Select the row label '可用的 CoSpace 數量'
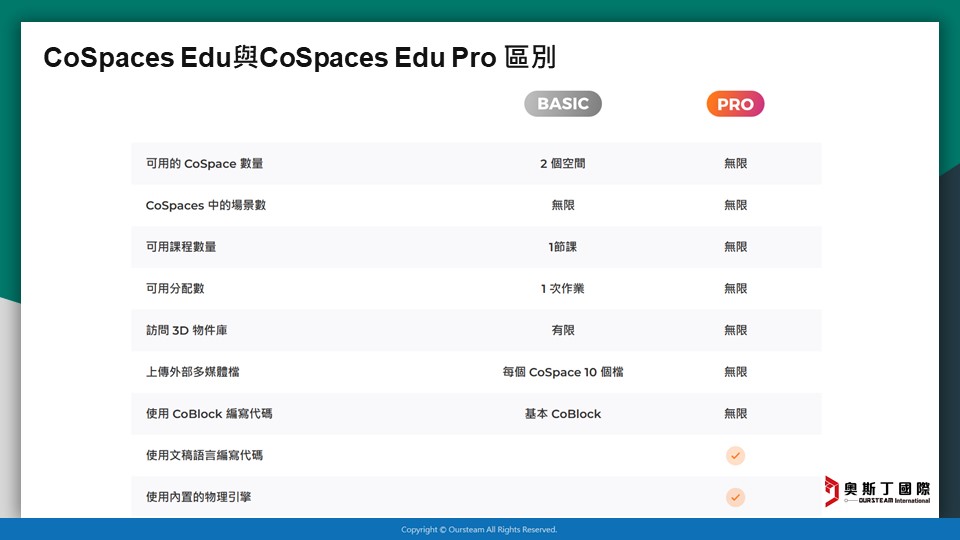 click(x=204, y=163)
